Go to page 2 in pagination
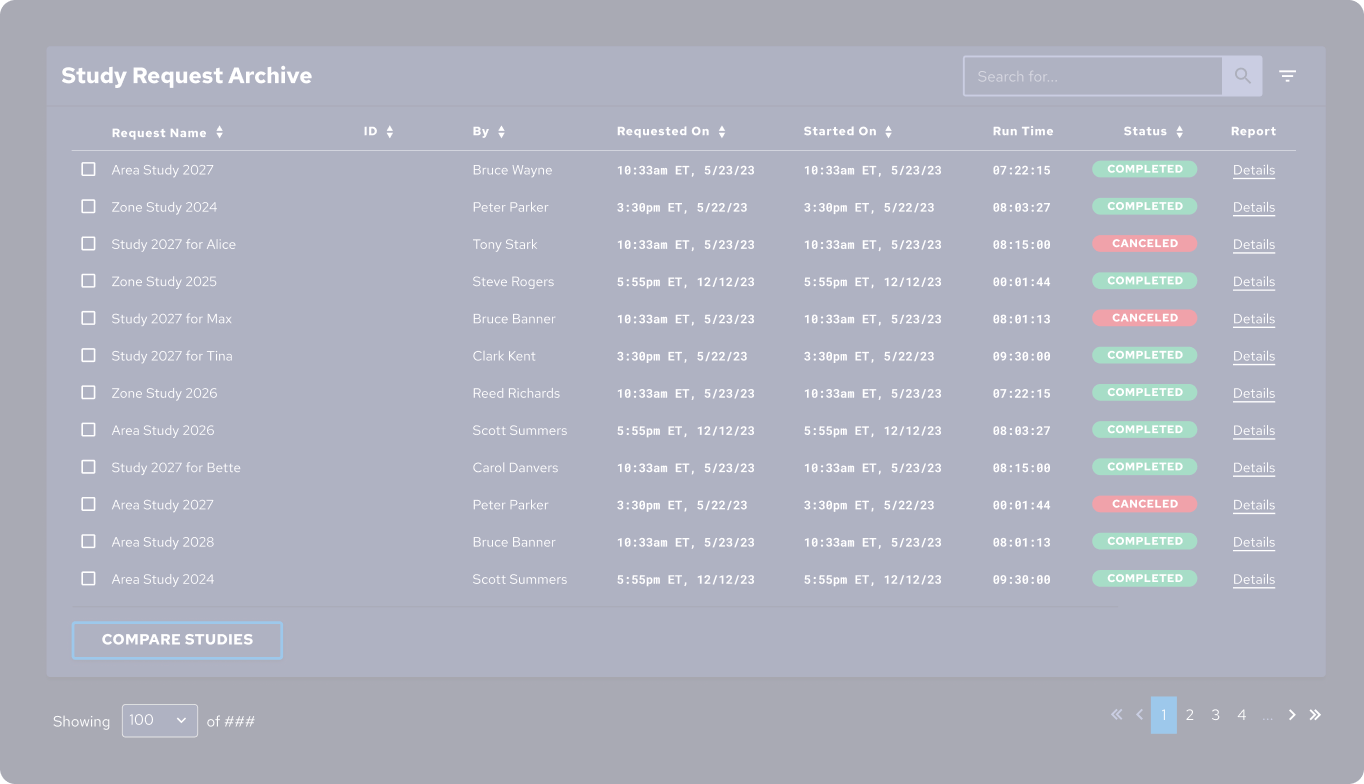Image resolution: width=1364 pixels, height=784 pixels. tap(1190, 715)
